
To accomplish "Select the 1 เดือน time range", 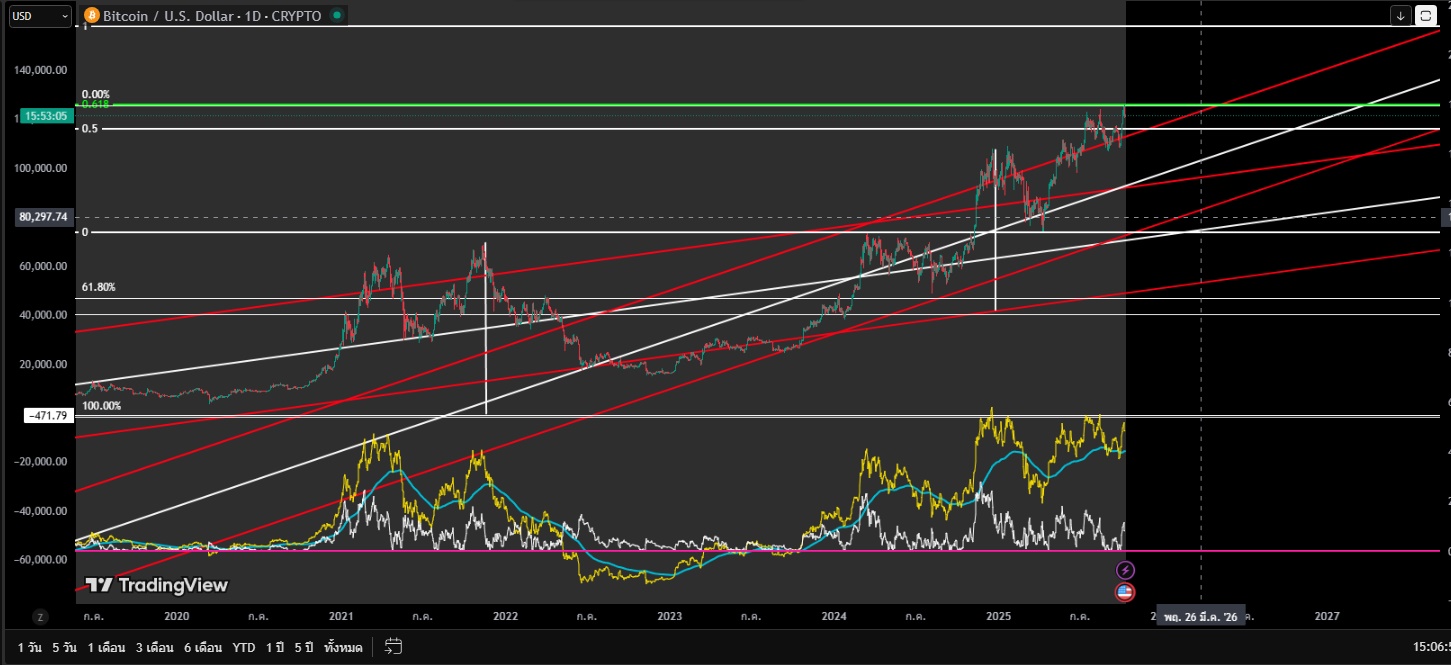I will [106, 648].
